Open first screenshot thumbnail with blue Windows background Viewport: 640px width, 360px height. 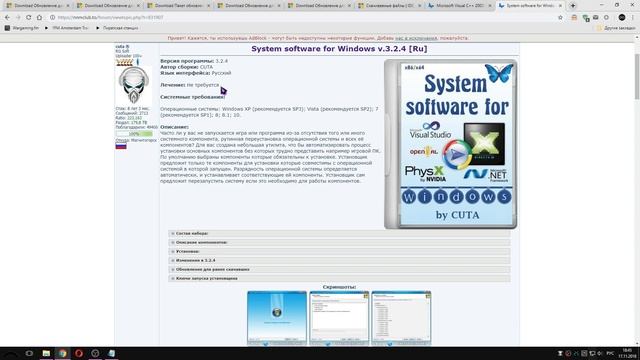[277, 318]
